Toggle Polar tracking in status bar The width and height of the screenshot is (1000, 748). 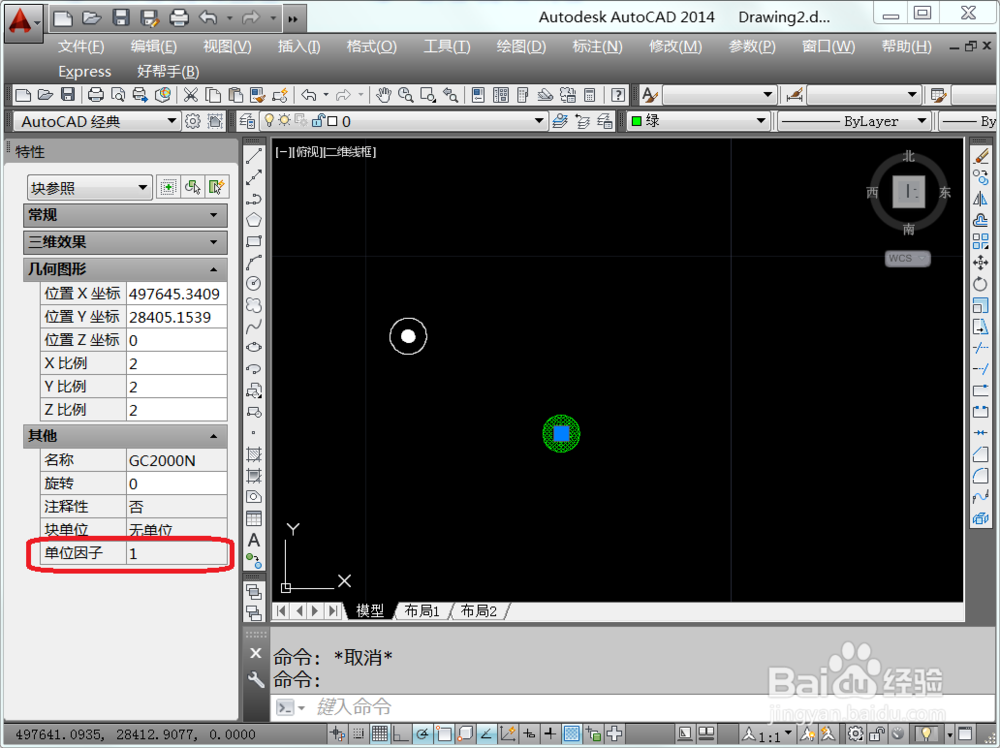(x=422, y=734)
